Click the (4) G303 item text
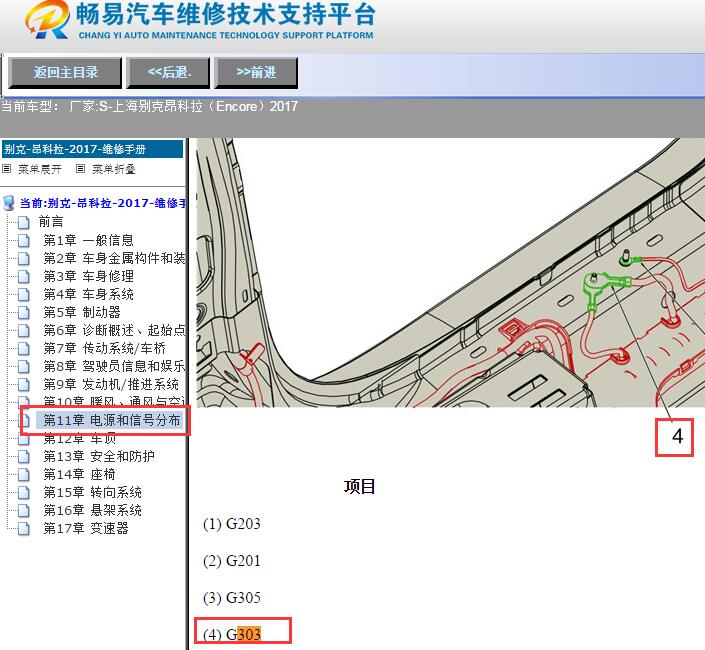This screenshot has height=650, width=705. click(232, 634)
